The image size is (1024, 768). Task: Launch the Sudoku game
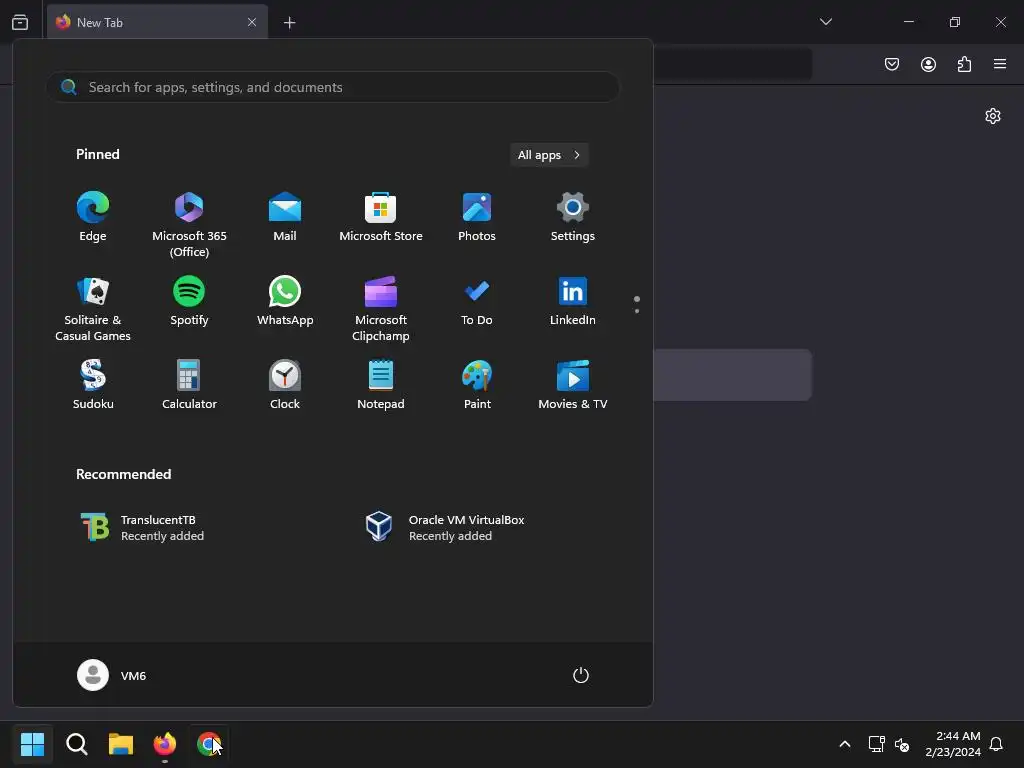pyautogui.click(x=93, y=385)
